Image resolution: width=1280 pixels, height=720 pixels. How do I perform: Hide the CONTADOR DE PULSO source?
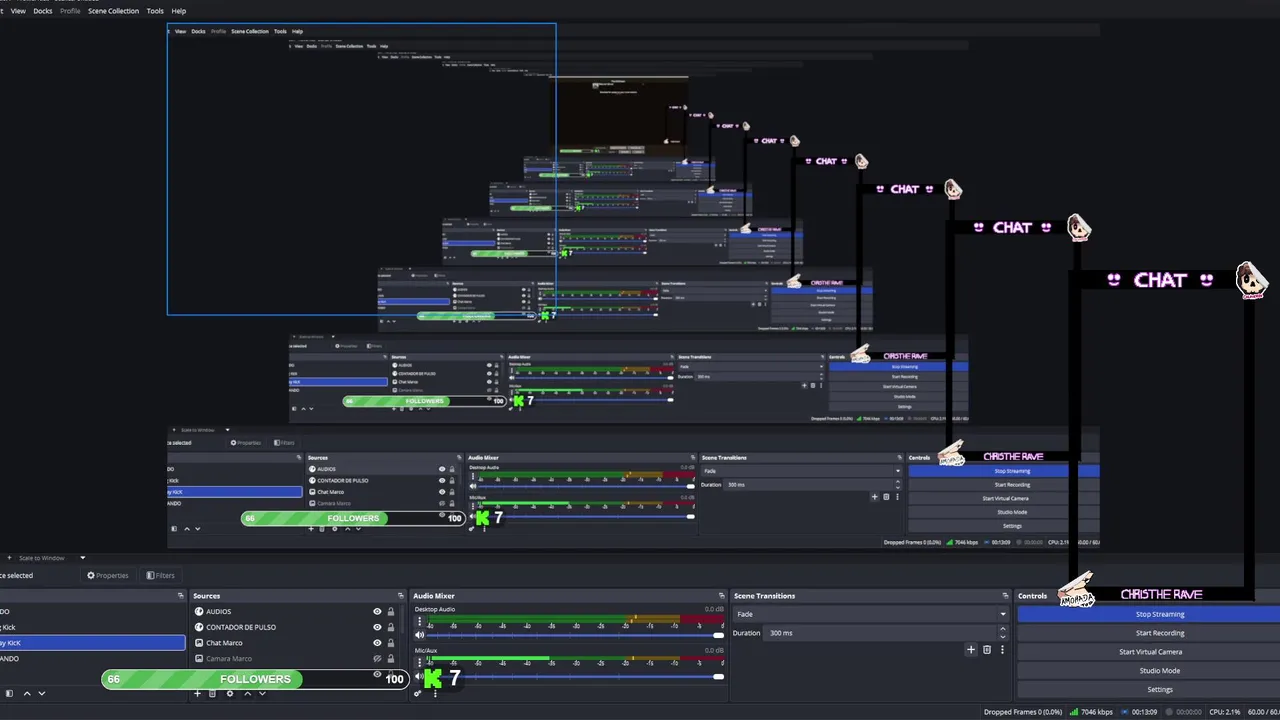[x=377, y=627]
